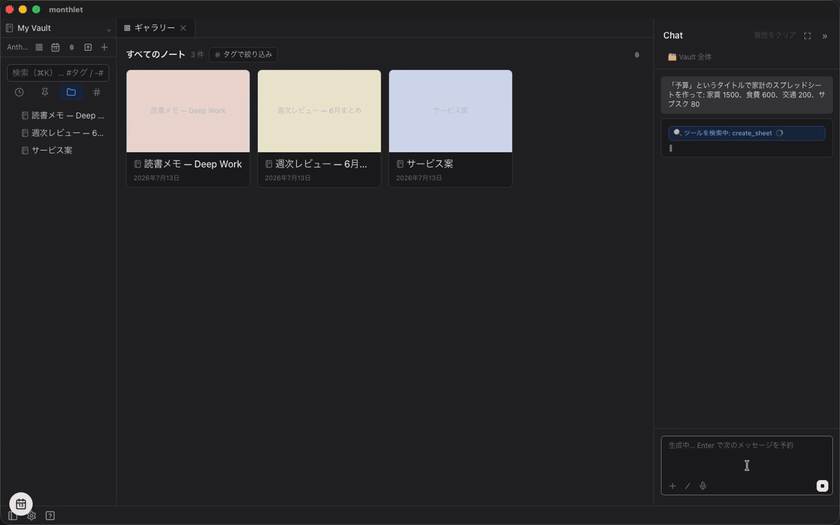840x525 pixels.
Task: Click the 週次レビュー — 6月... card title
Action: click(x=321, y=164)
